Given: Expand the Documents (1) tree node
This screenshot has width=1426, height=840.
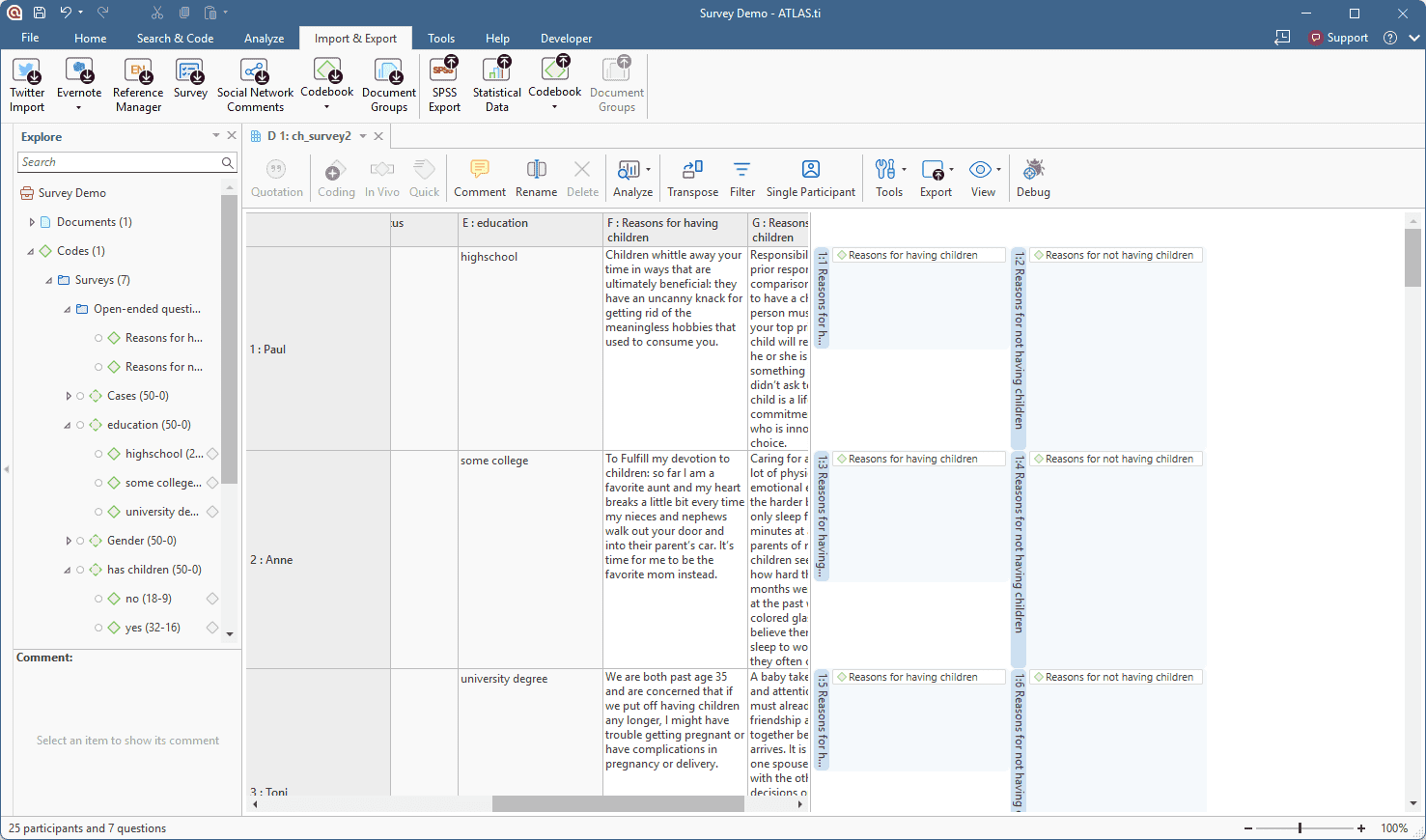Looking at the screenshot, I should click(32, 222).
